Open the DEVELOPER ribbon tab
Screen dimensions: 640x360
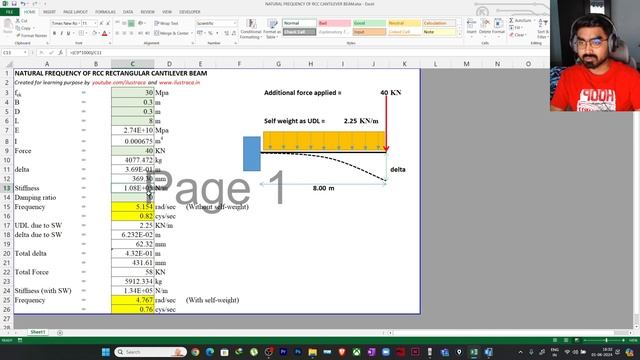[190, 12]
